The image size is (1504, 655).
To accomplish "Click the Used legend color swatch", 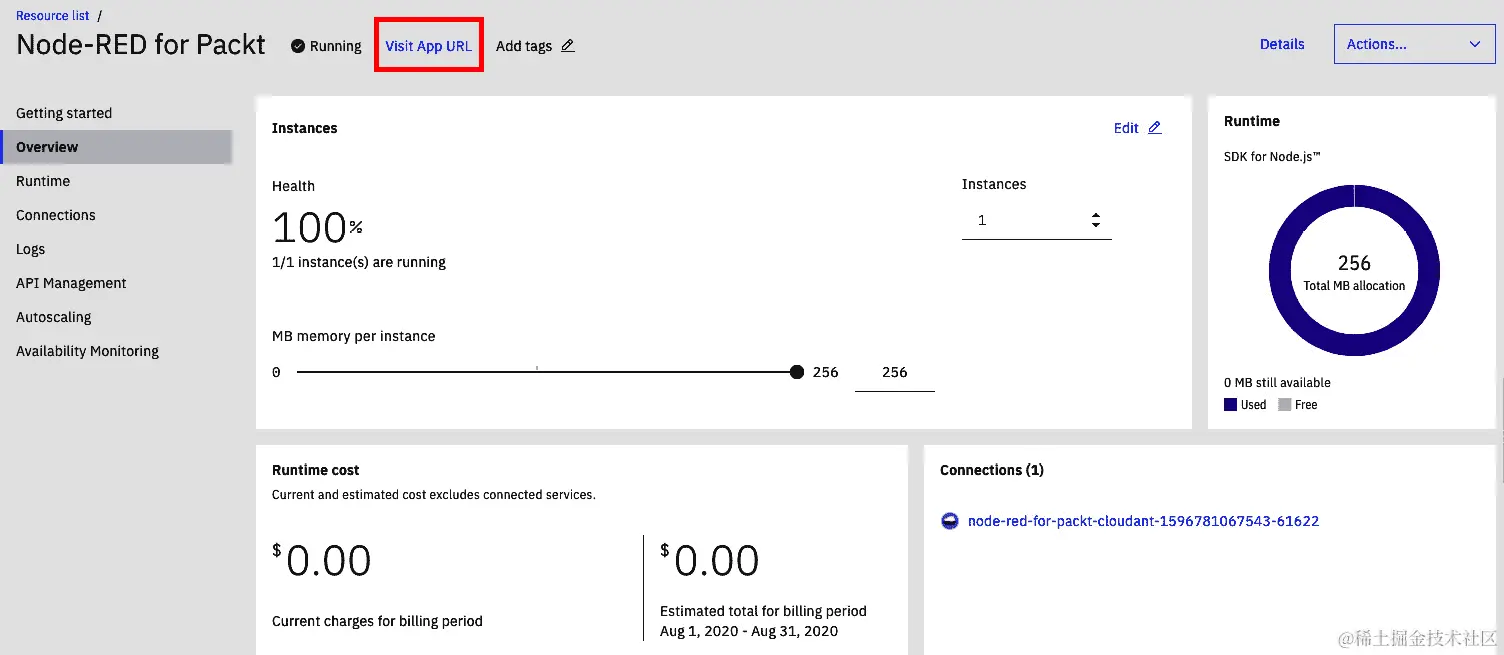I will click(x=1230, y=405).
